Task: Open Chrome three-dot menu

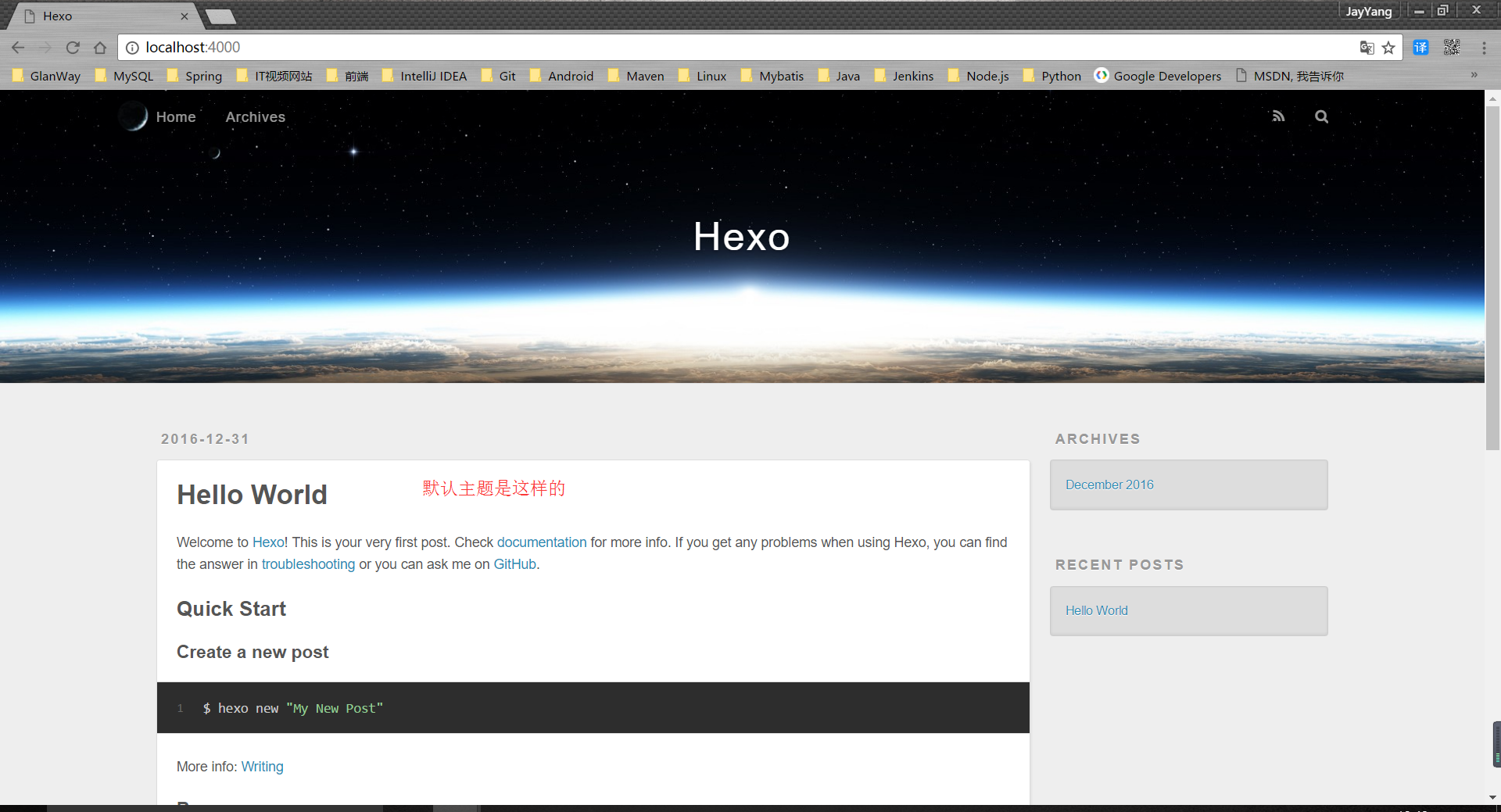Action: pos(1484,48)
